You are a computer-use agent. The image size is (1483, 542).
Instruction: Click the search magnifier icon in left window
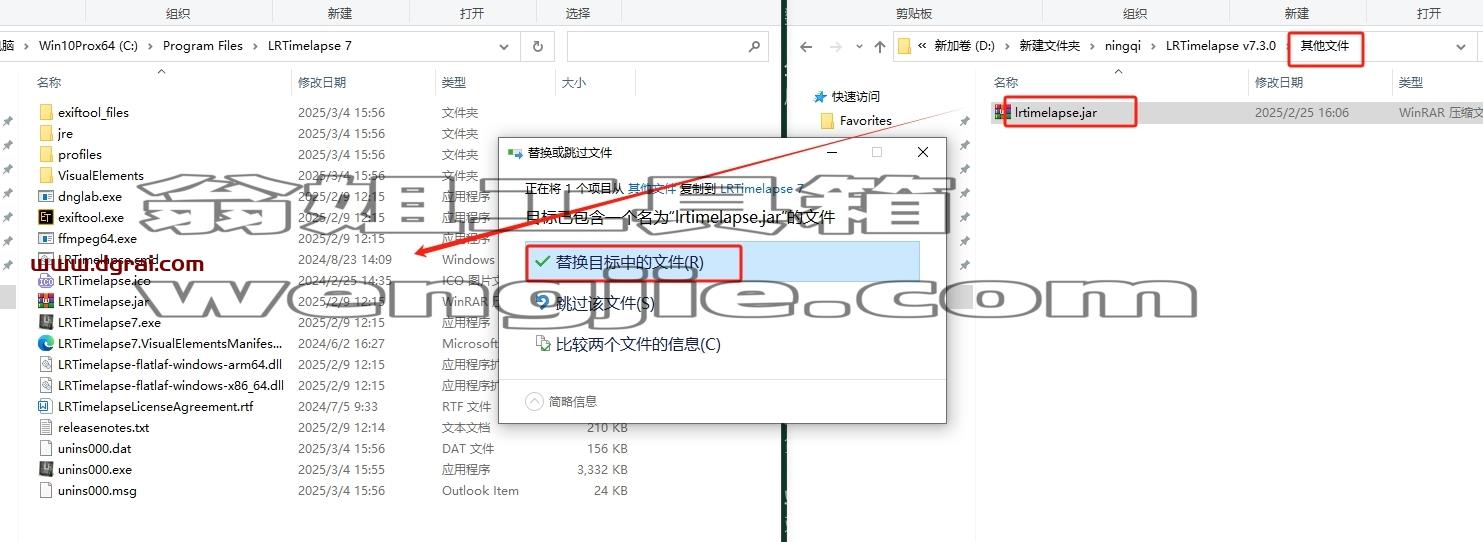pyautogui.click(x=754, y=46)
